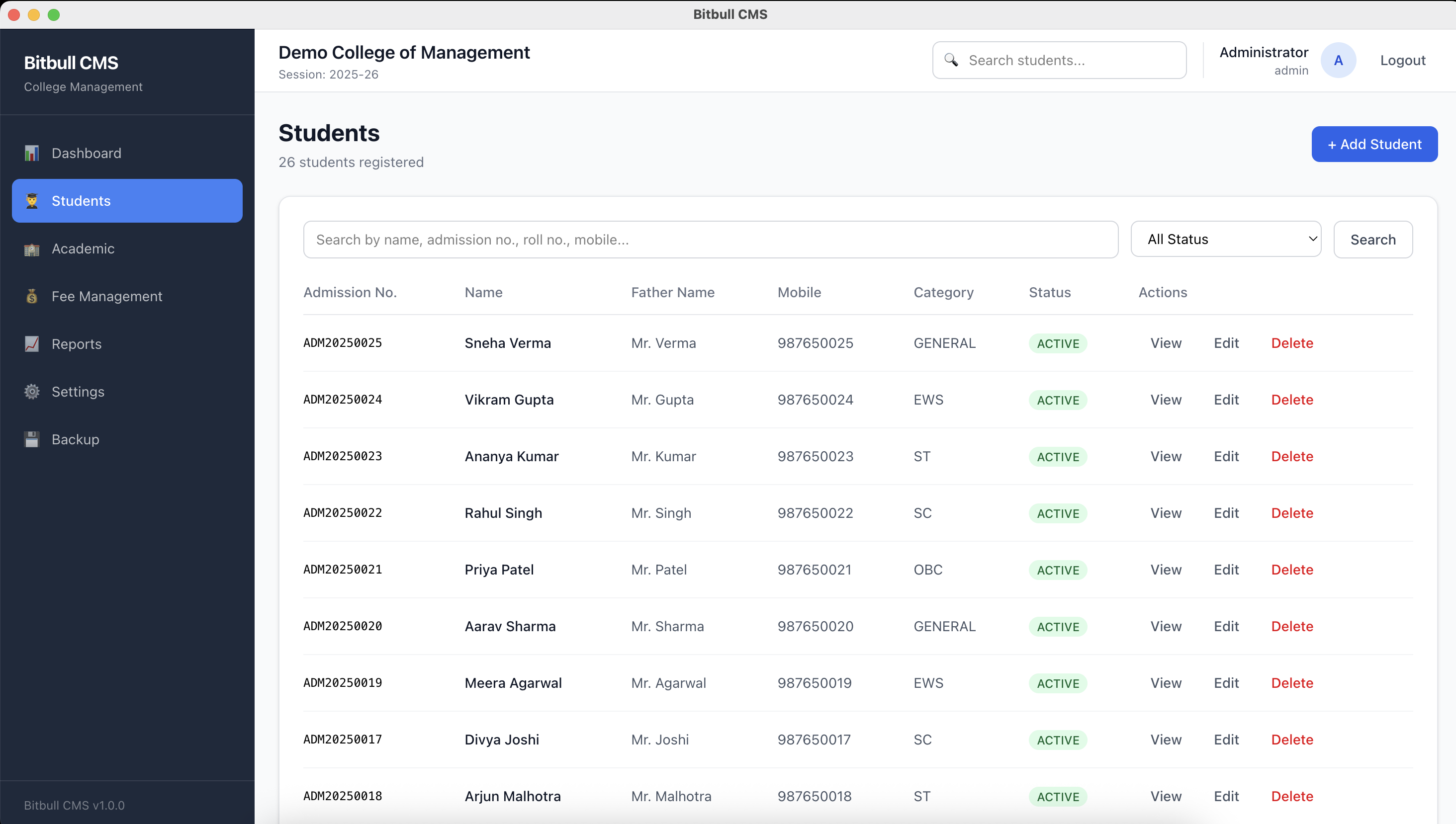View Rahul Singh's record
The width and height of the screenshot is (1456, 824).
click(x=1166, y=513)
